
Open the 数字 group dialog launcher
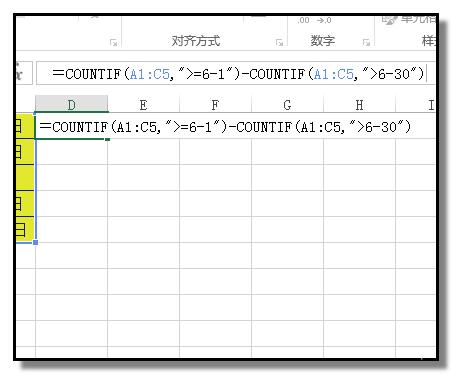point(366,42)
